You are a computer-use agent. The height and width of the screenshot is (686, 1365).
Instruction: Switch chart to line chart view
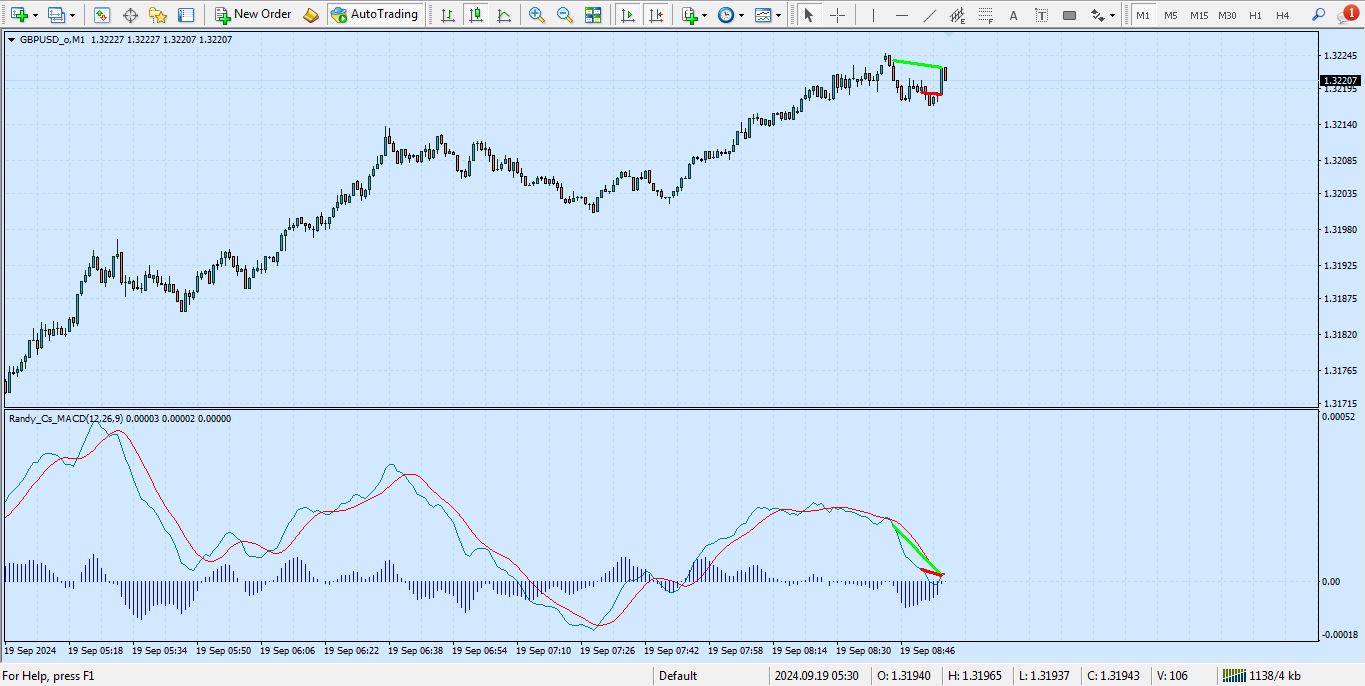[x=503, y=15]
